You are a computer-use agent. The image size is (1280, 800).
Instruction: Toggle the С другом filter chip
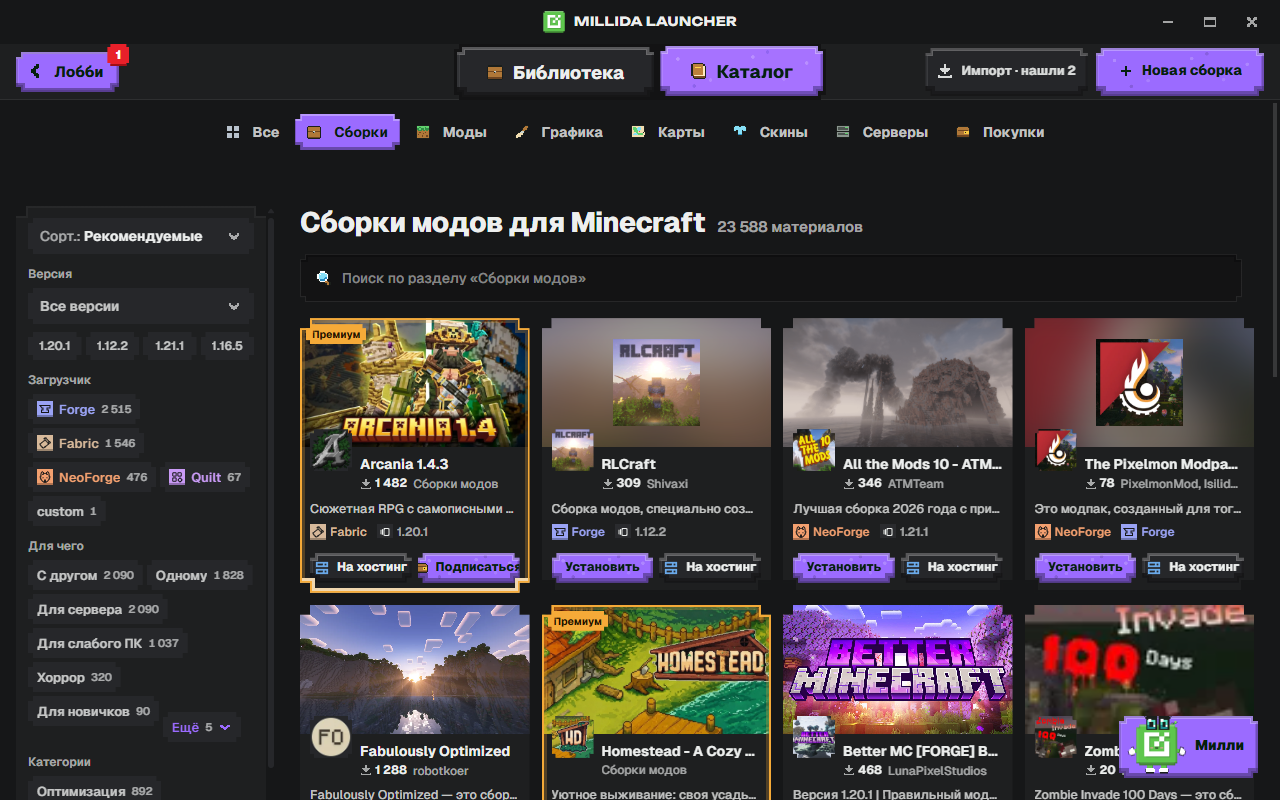(x=85, y=575)
